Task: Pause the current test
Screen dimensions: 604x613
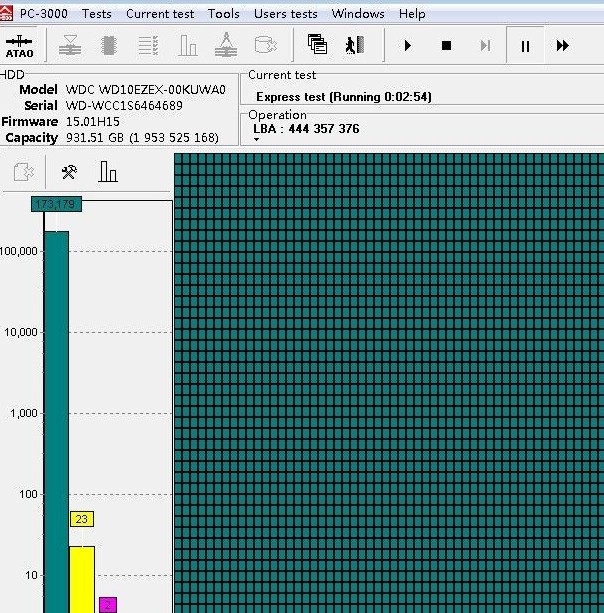Action: point(525,46)
